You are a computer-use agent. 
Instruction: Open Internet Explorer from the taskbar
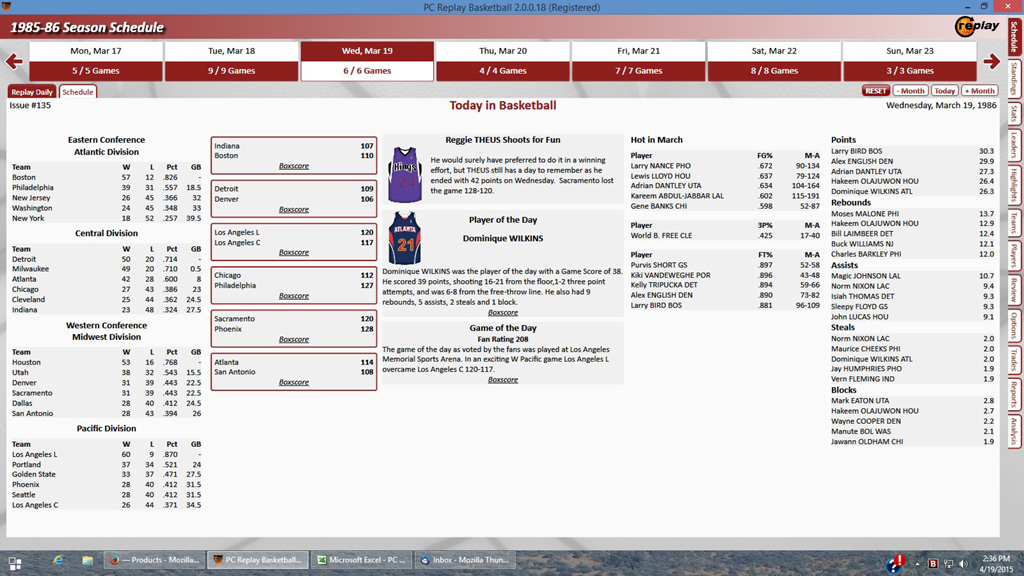pyautogui.click(x=58, y=560)
